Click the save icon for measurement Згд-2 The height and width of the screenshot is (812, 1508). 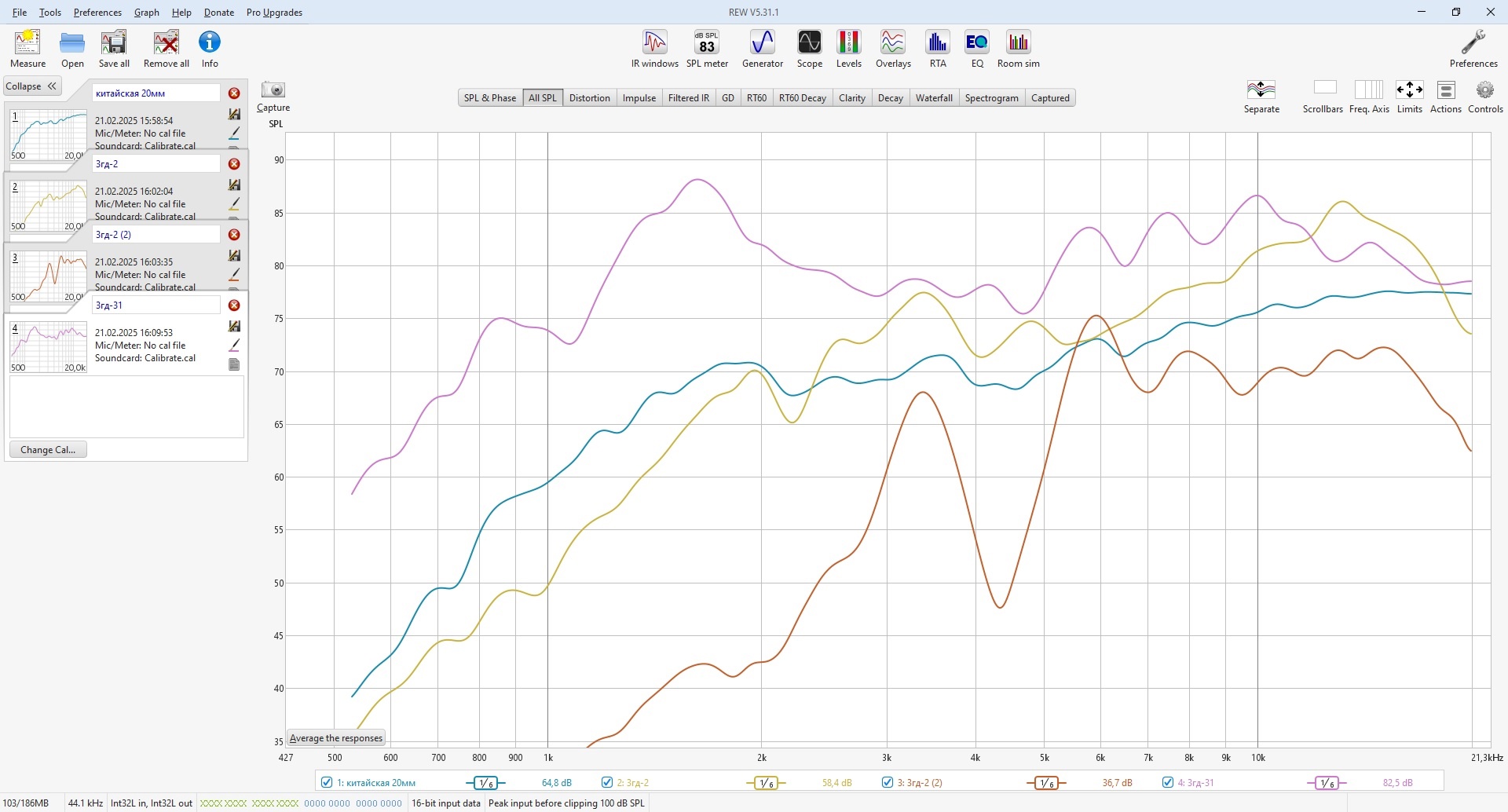234,185
